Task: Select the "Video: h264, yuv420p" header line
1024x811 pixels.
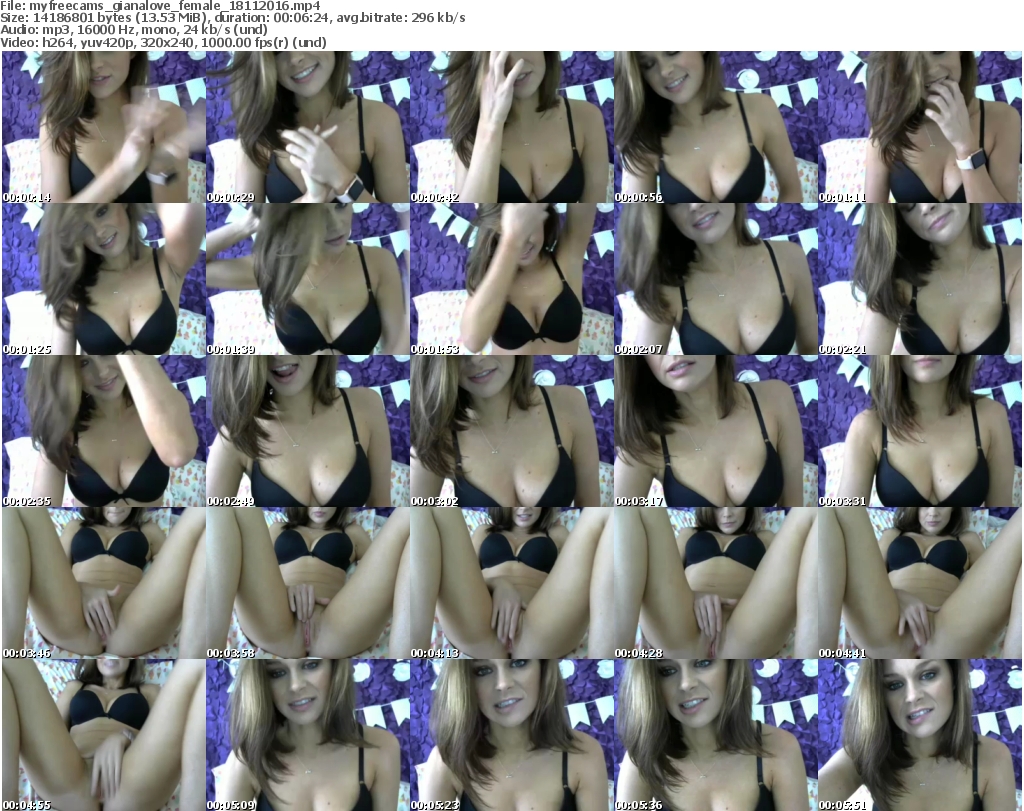Action: [163, 42]
